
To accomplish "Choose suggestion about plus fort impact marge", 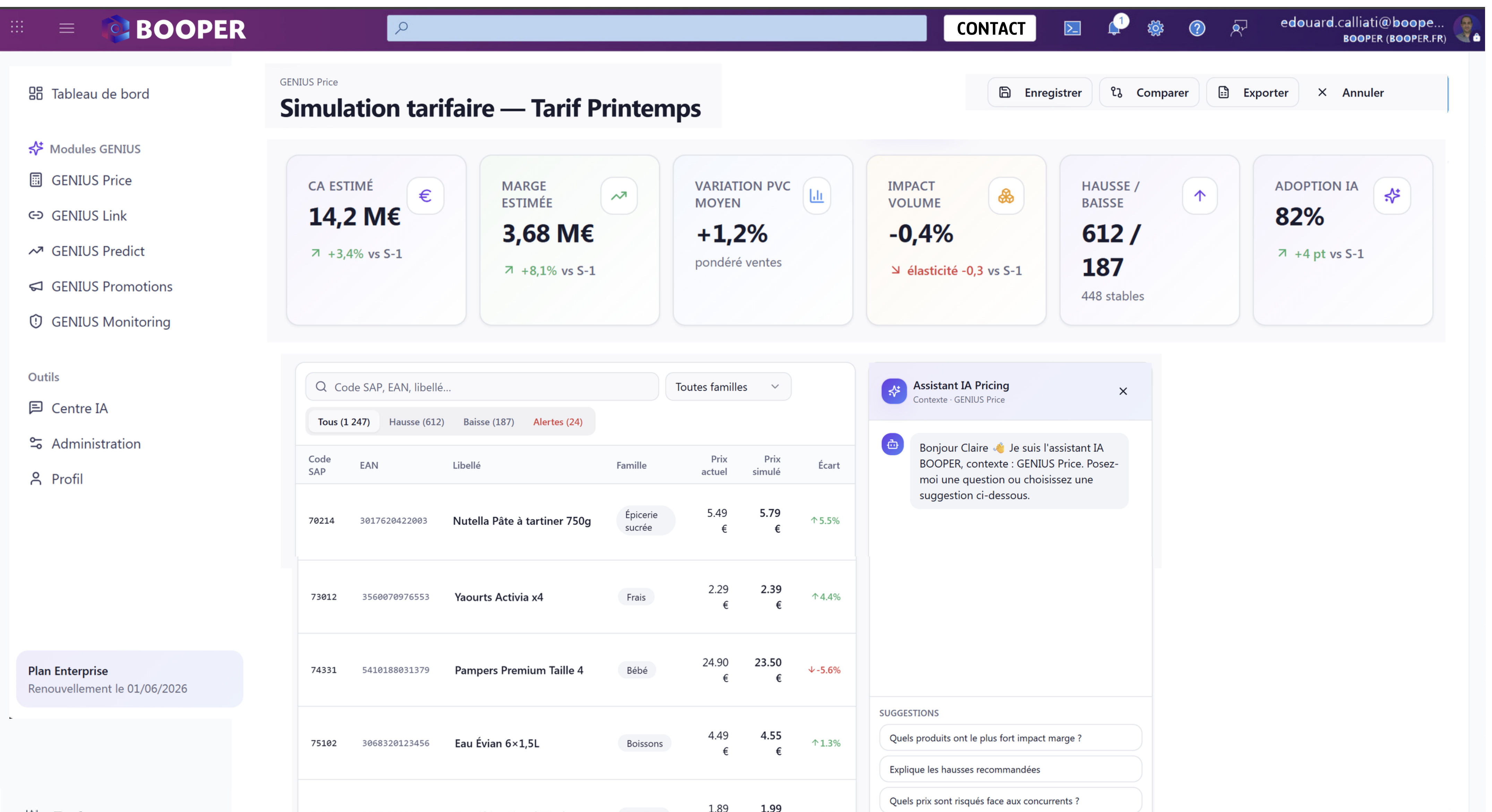I will click(1010, 738).
